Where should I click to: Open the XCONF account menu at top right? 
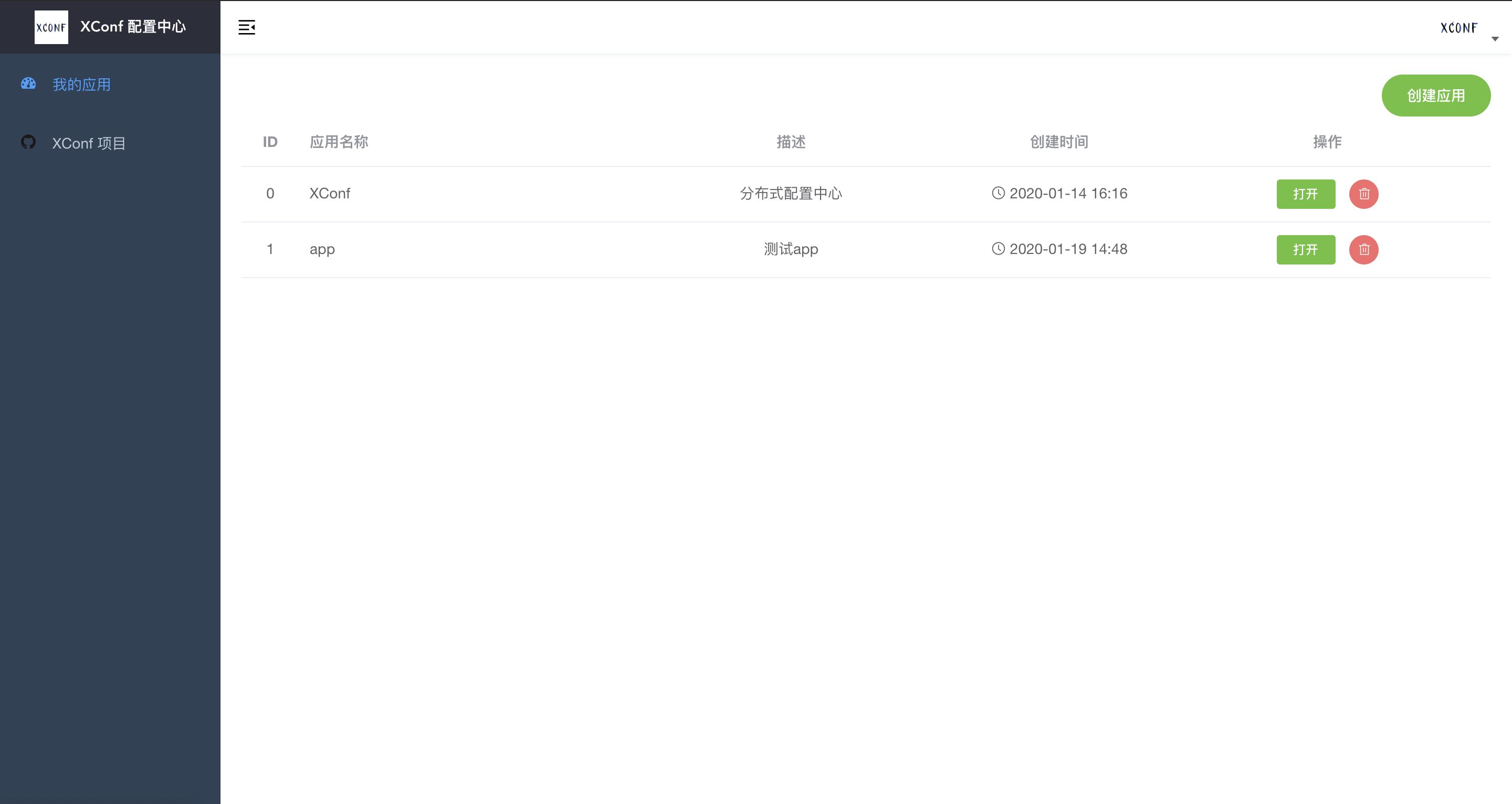pos(1458,28)
